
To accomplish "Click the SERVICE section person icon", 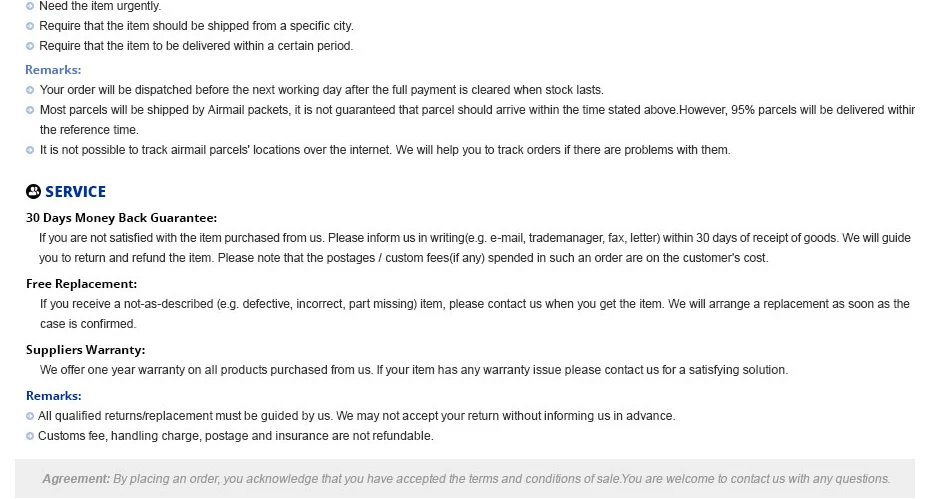I will coord(33,191).
